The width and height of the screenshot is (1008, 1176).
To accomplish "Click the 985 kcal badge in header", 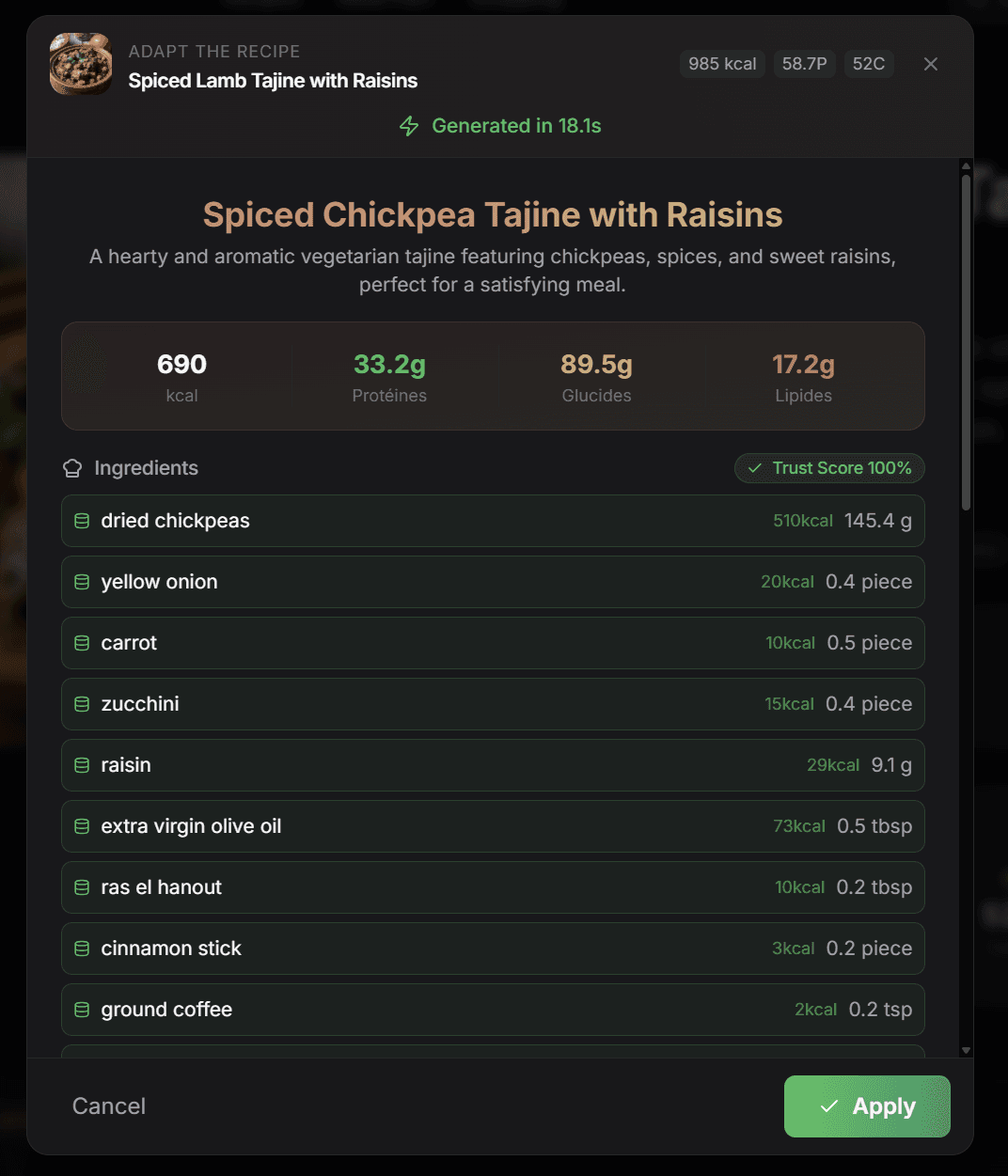I will 722,64.
